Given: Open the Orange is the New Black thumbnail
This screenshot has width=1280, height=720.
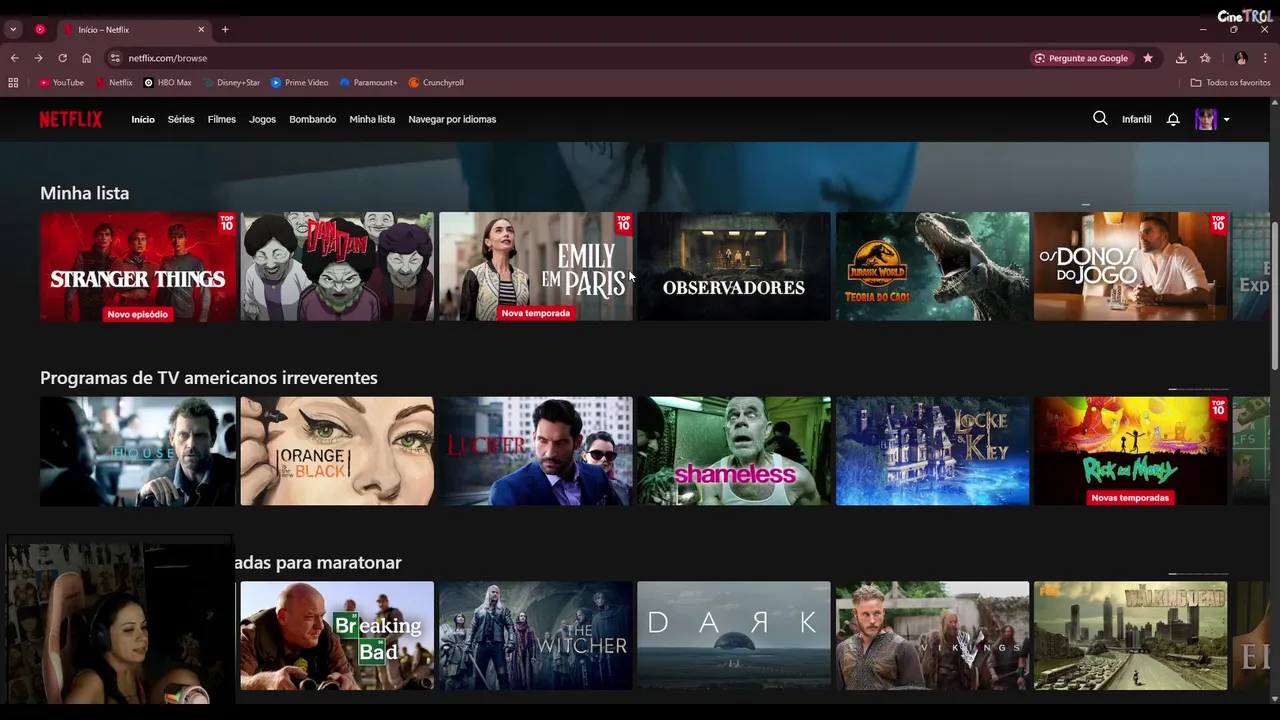Looking at the screenshot, I should point(337,451).
